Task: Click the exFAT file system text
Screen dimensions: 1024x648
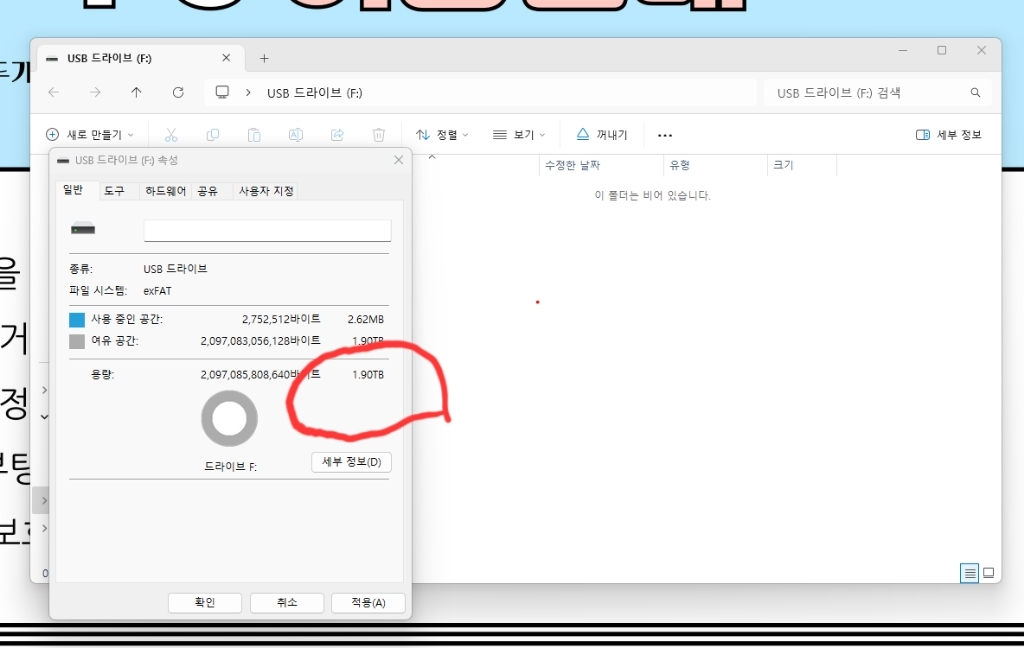Action: 157,291
